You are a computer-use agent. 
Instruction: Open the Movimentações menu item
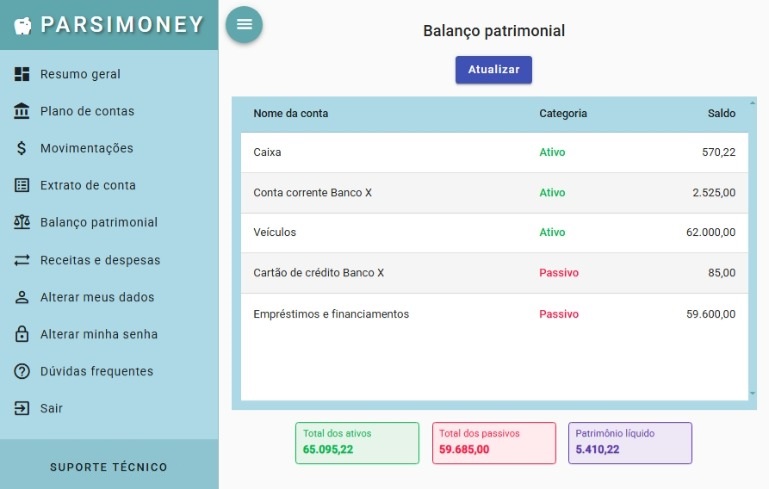point(86,148)
